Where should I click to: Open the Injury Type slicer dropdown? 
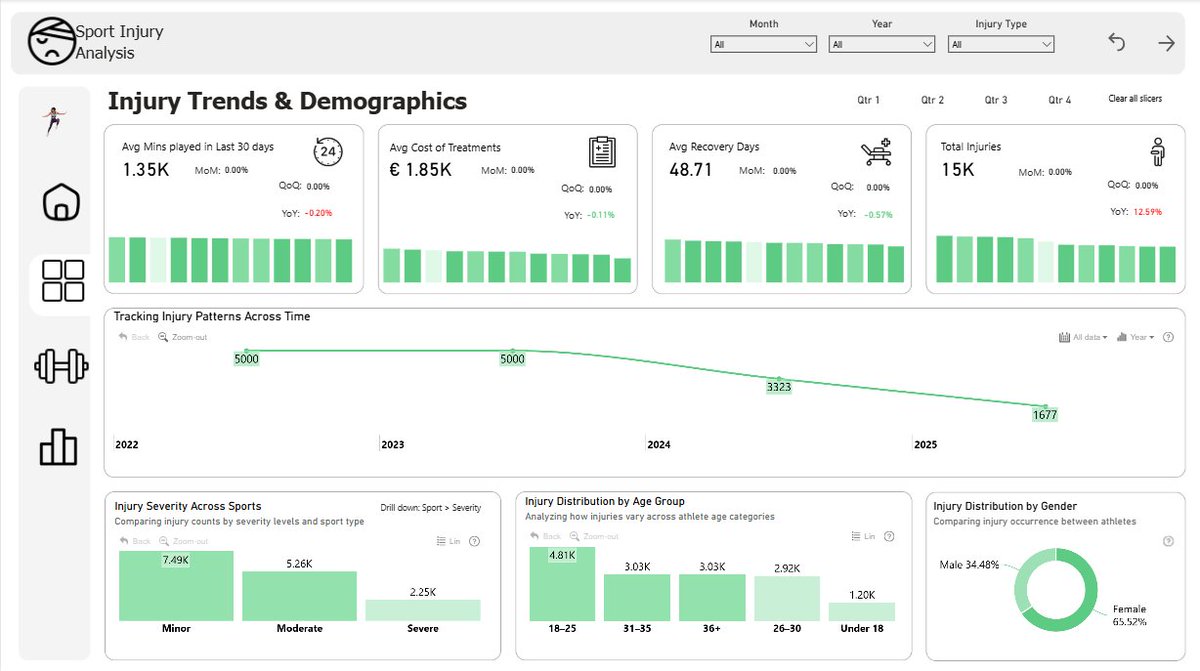coord(1001,44)
